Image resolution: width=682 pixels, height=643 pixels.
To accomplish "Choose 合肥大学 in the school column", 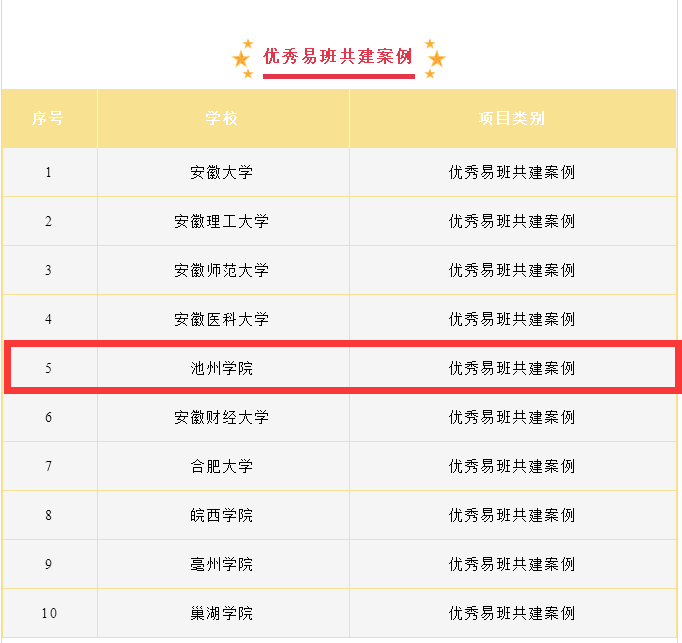I will click(x=222, y=466).
